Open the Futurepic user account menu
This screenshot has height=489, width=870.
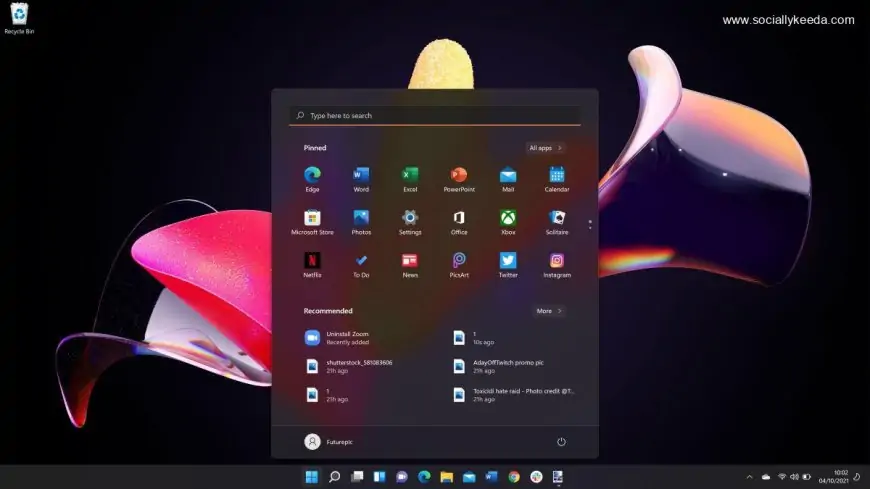click(x=328, y=442)
